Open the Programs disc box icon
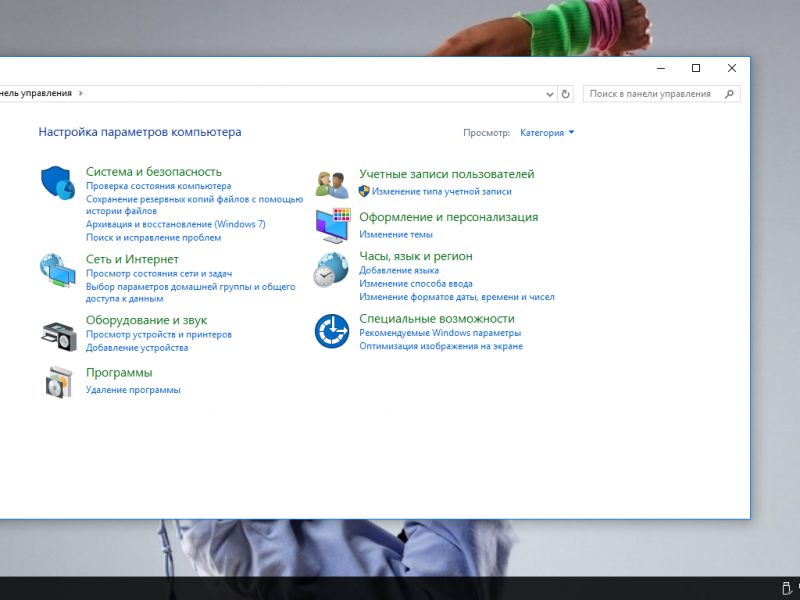The width and height of the screenshot is (800, 600). [x=59, y=382]
